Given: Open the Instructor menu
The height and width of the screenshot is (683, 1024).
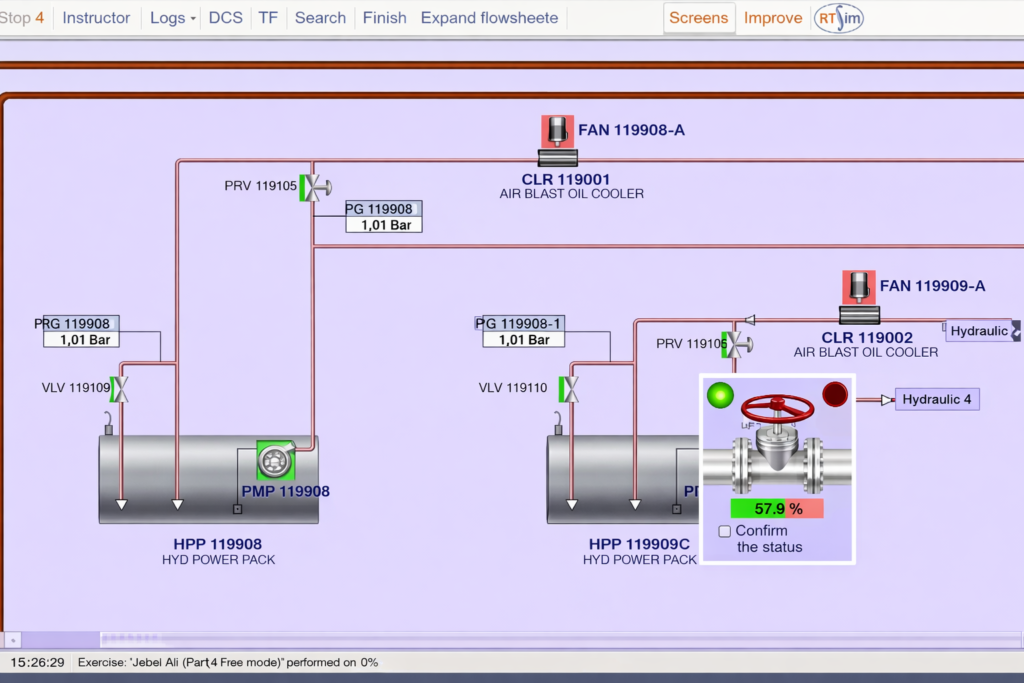Looking at the screenshot, I should click(x=96, y=18).
